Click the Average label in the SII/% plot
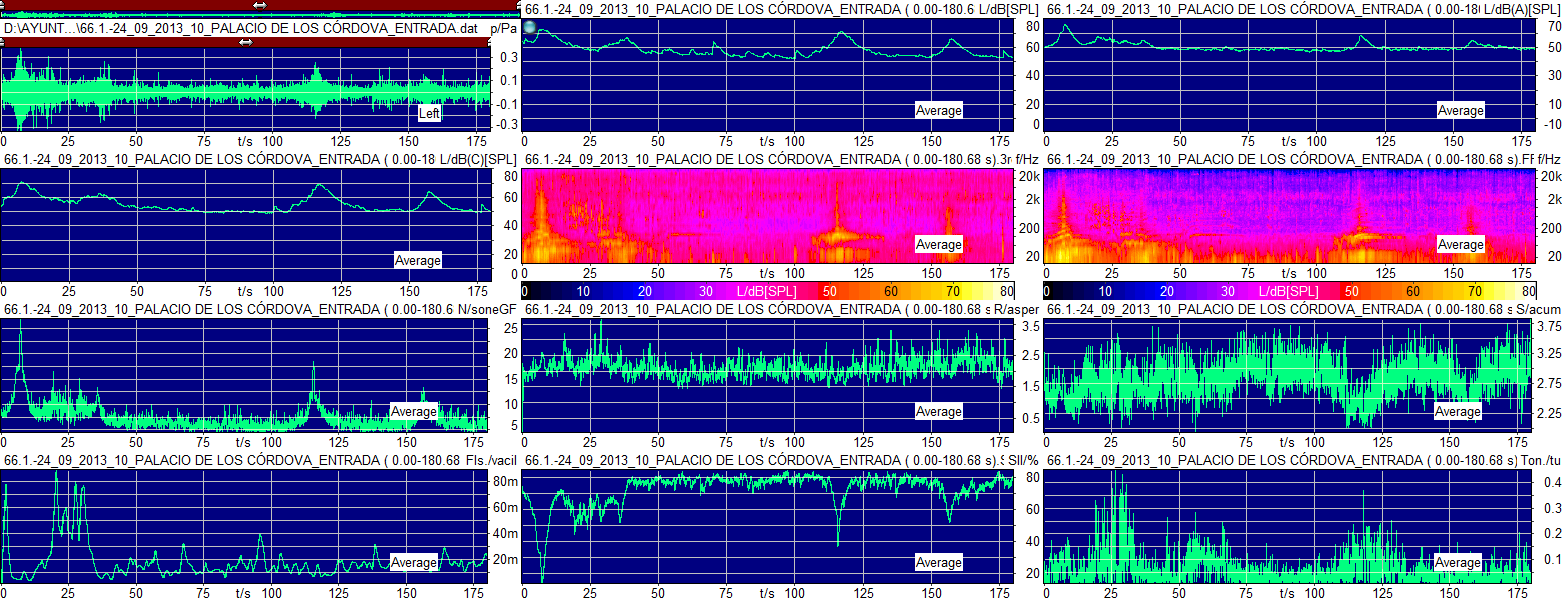 tap(938, 563)
